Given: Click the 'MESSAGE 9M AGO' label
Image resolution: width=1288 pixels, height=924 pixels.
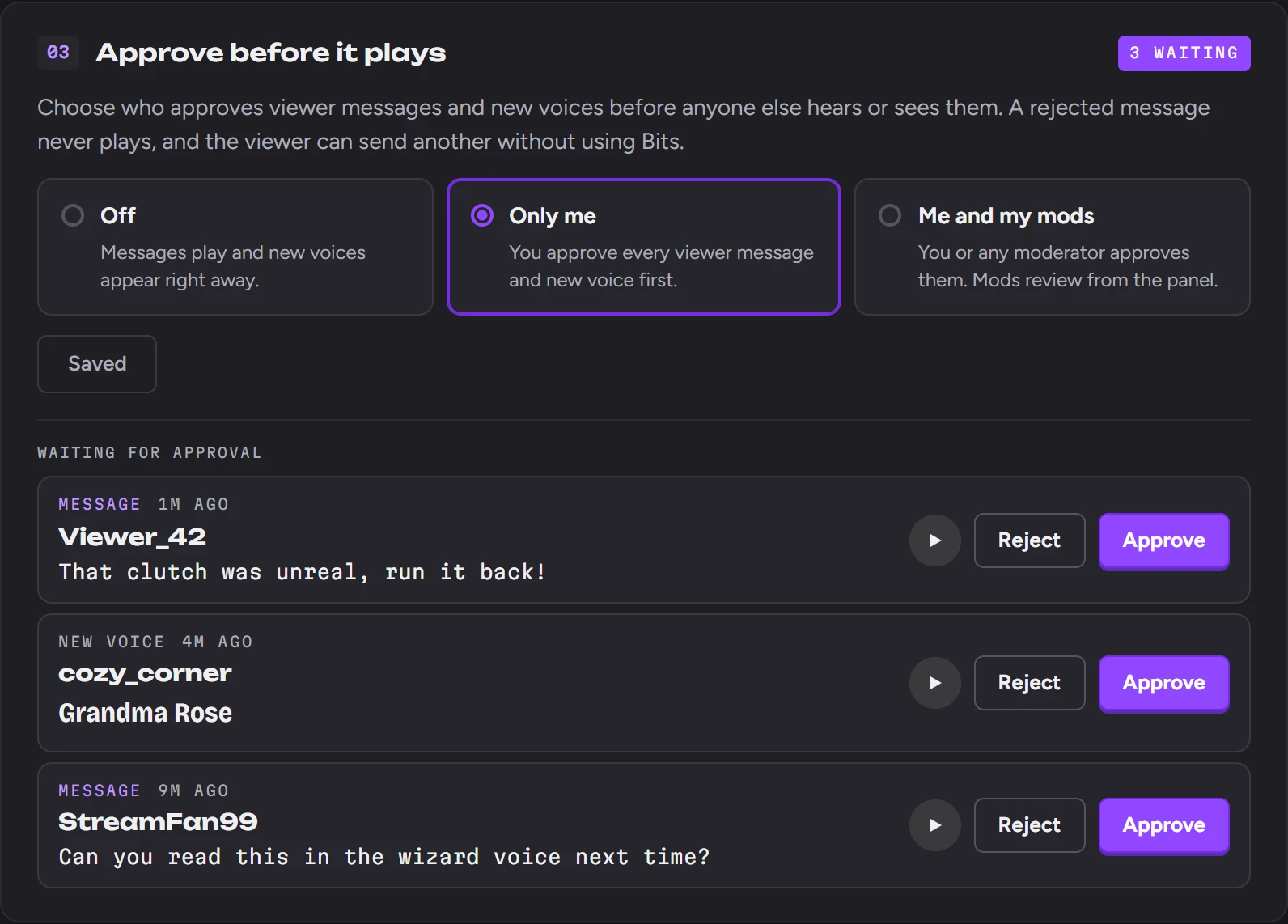Looking at the screenshot, I should (x=143, y=790).
